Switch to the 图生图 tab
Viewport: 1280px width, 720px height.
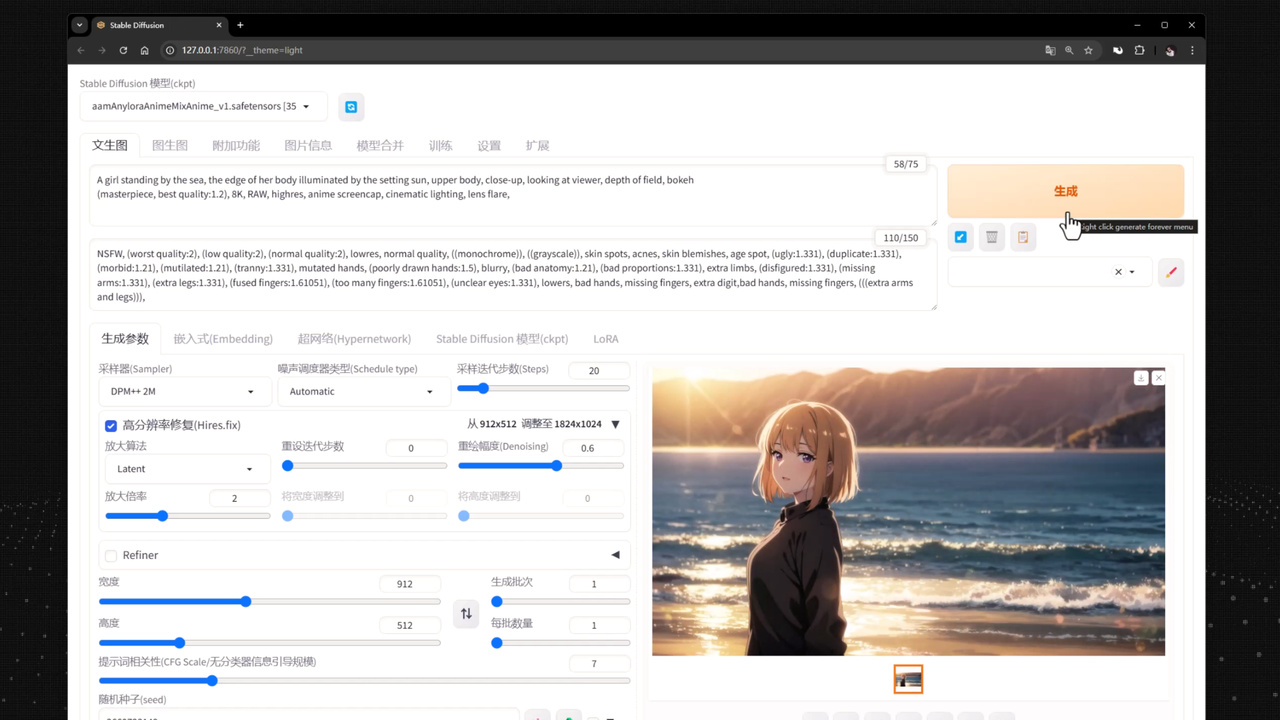(x=170, y=146)
